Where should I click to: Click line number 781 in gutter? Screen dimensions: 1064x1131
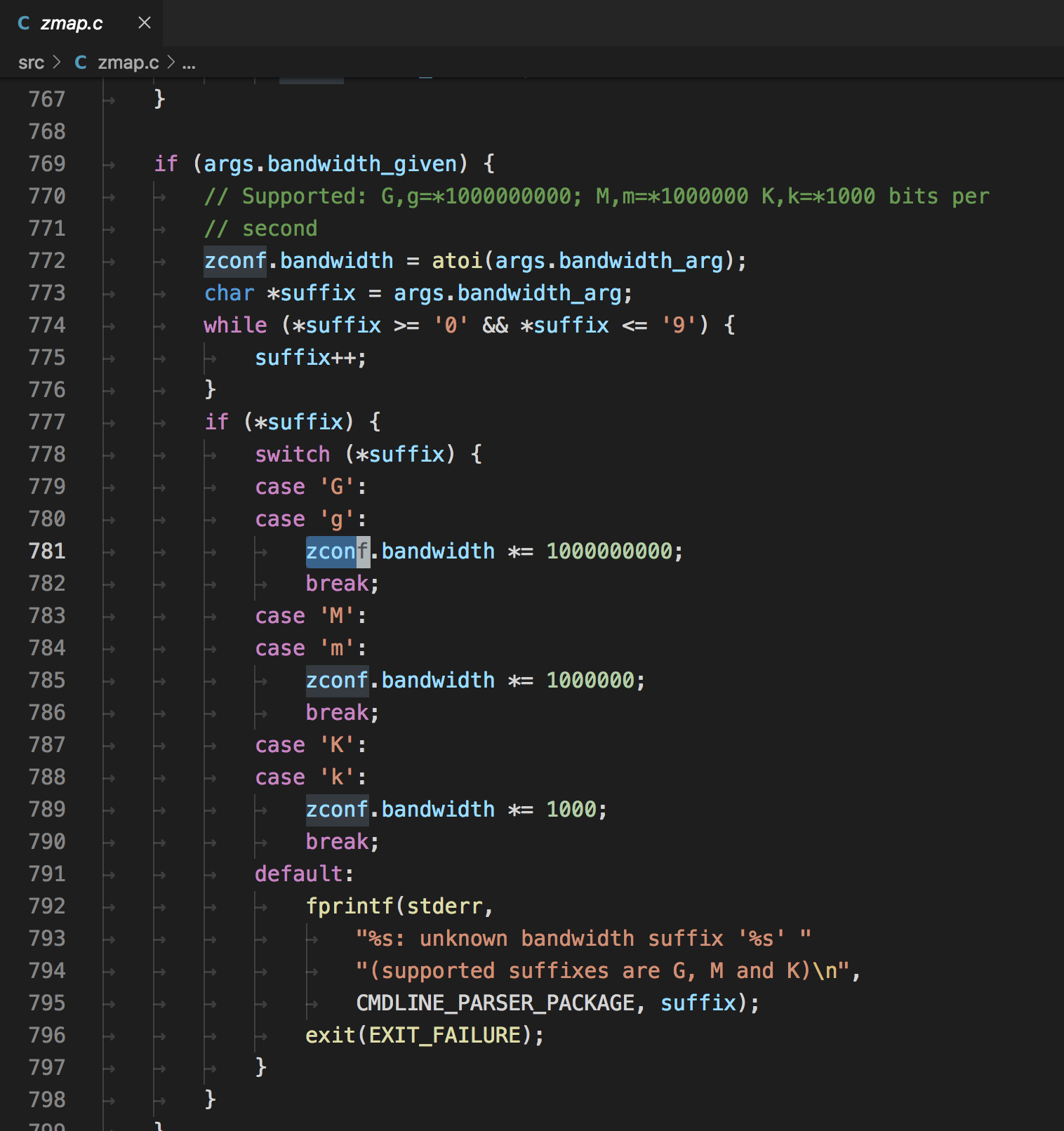point(47,551)
